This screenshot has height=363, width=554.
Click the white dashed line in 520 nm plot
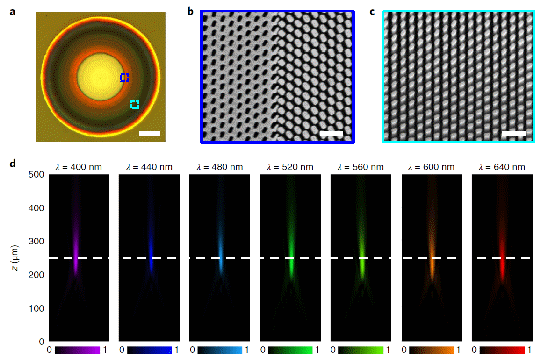click(290, 258)
